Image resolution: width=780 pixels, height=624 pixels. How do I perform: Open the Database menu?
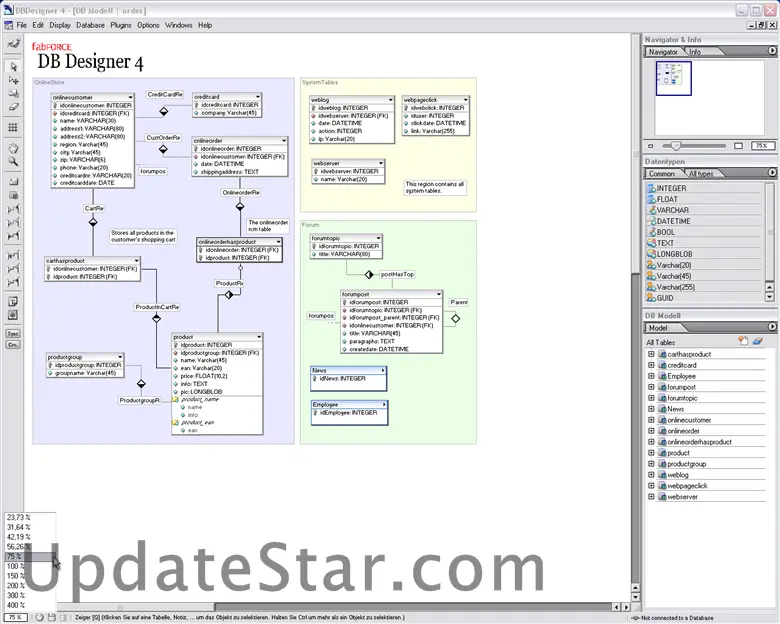click(x=91, y=25)
